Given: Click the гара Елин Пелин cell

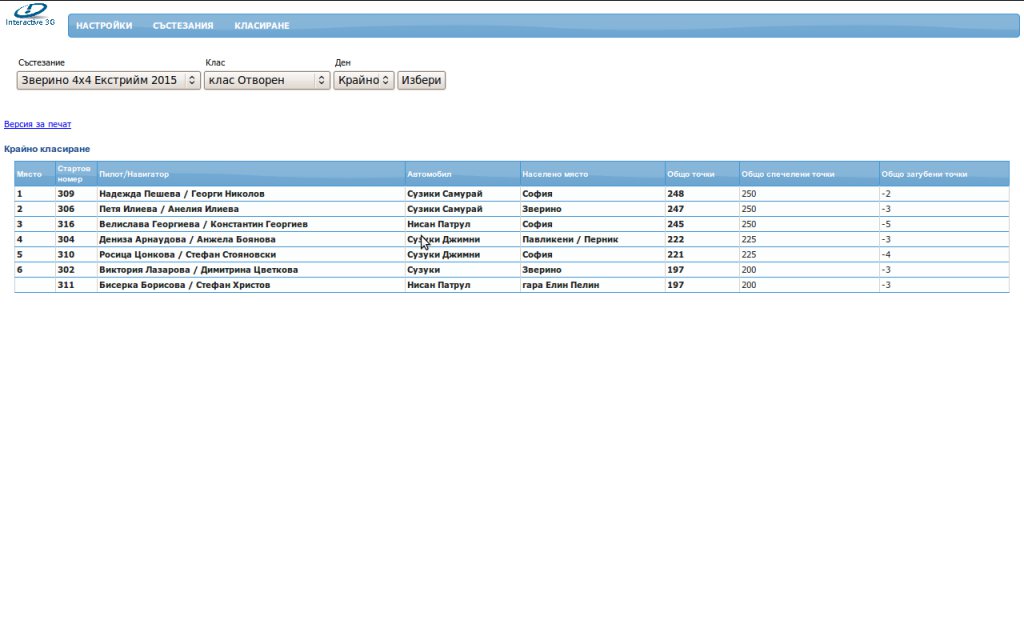Looking at the screenshot, I should click(560, 285).
